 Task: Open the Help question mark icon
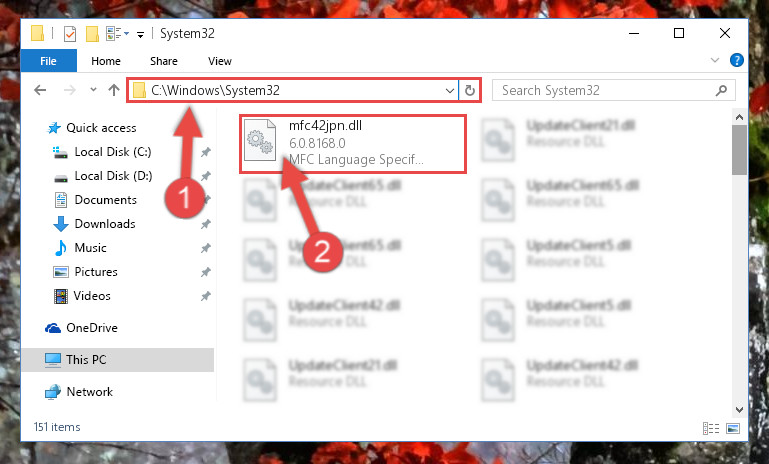(737, 60)
